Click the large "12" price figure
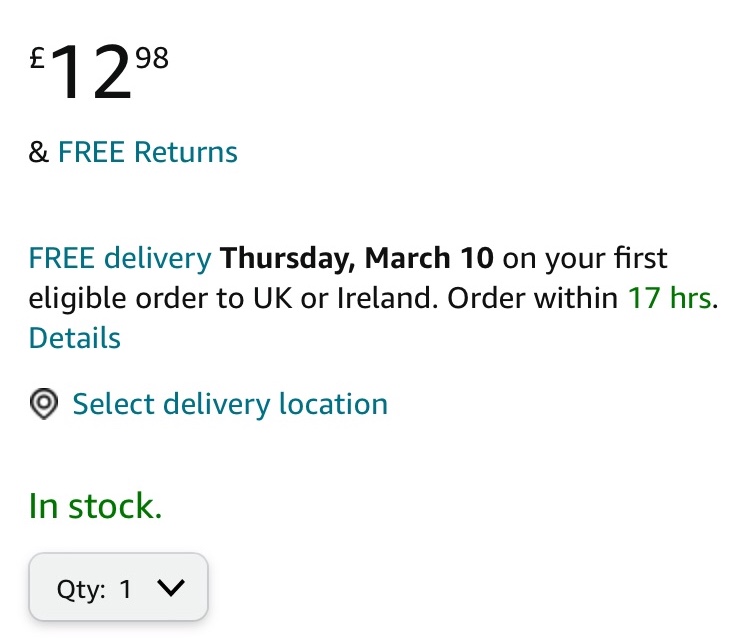The height and width of the screenshot is (644, 750). [x=90, y=75]
